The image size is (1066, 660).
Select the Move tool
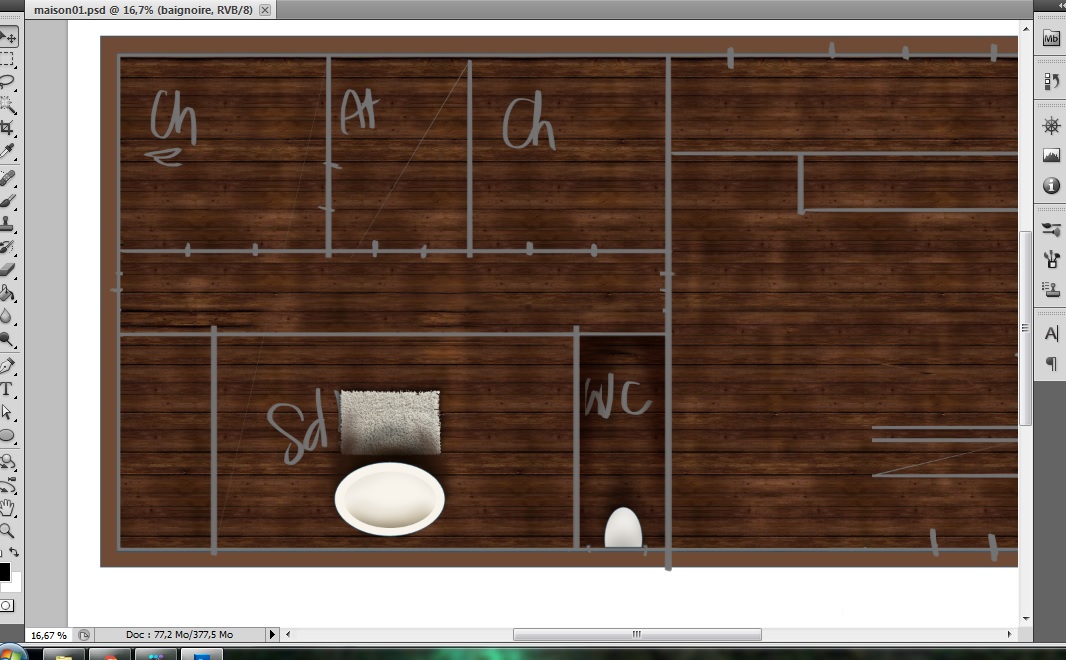point(8,38)
